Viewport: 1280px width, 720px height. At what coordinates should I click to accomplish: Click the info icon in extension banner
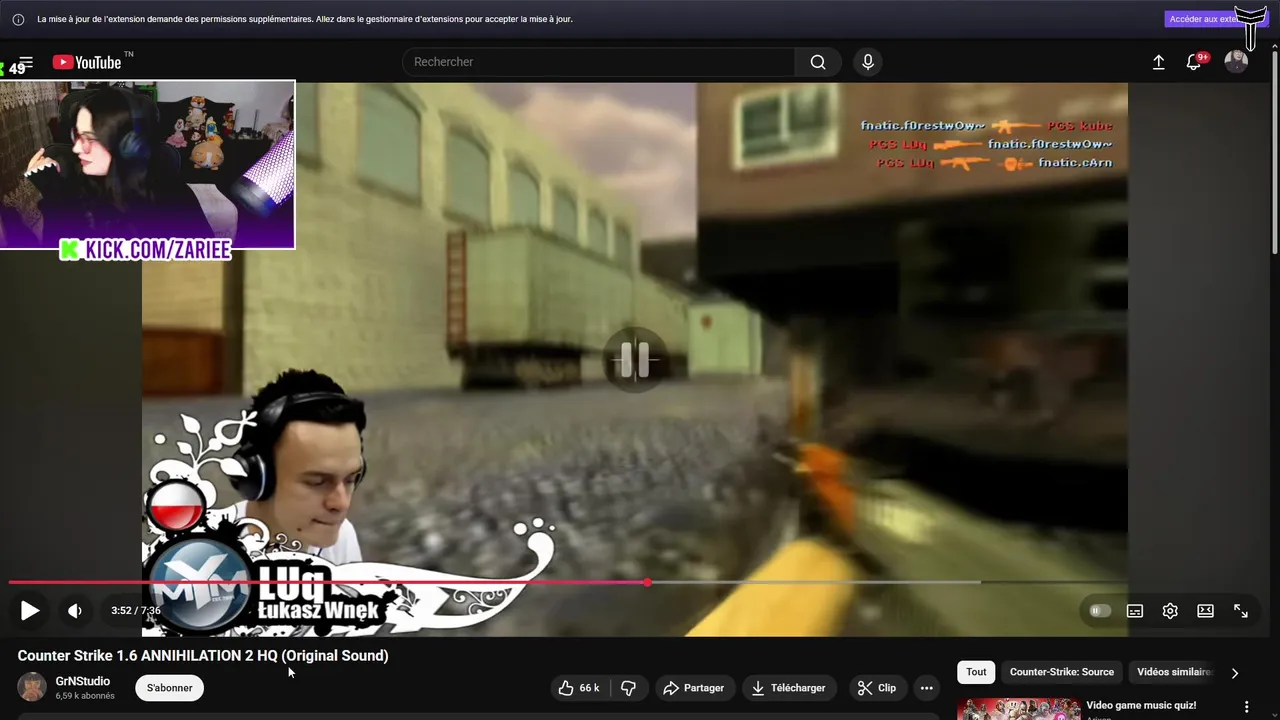click(18, 19)
